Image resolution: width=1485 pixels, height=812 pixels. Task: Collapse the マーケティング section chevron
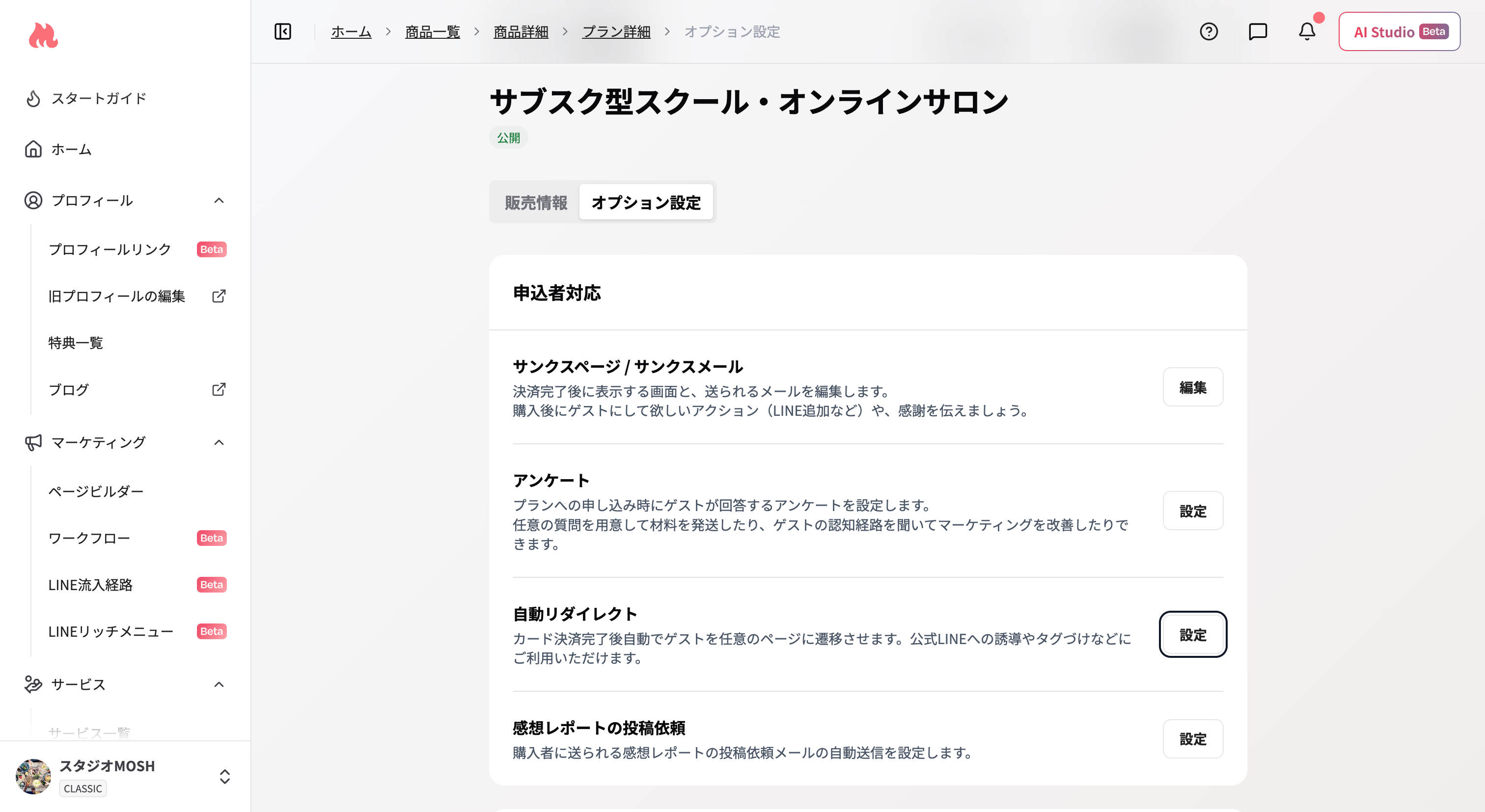(x=219, y=443)
